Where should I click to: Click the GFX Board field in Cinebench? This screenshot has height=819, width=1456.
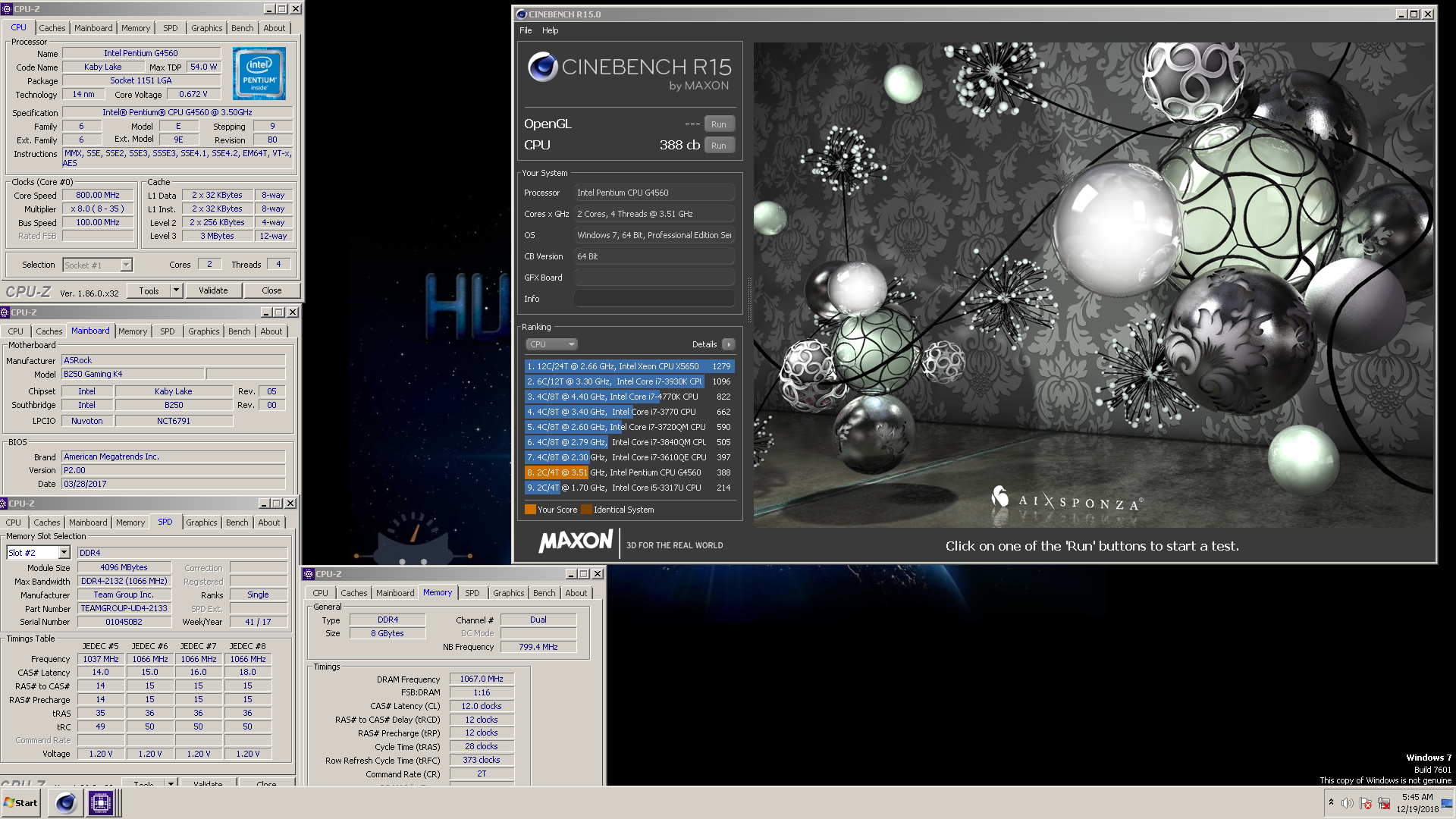click(654, 278)
